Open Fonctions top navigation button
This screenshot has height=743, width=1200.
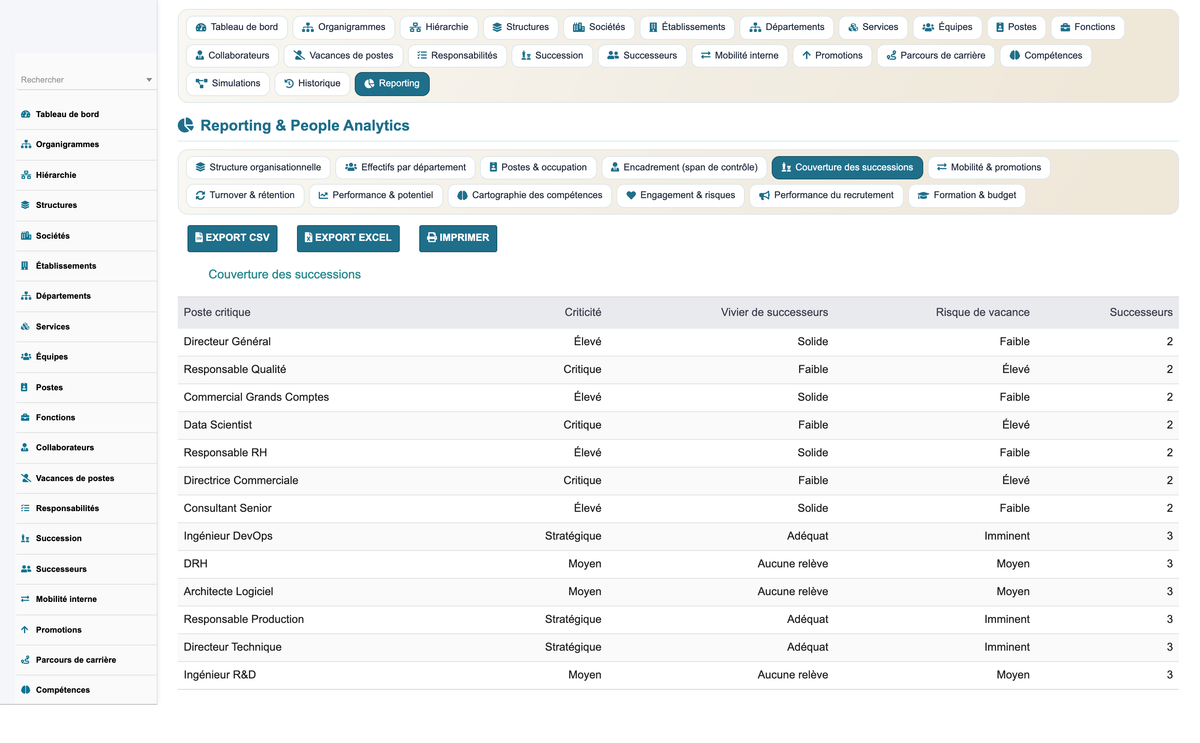coord(1087,28)
